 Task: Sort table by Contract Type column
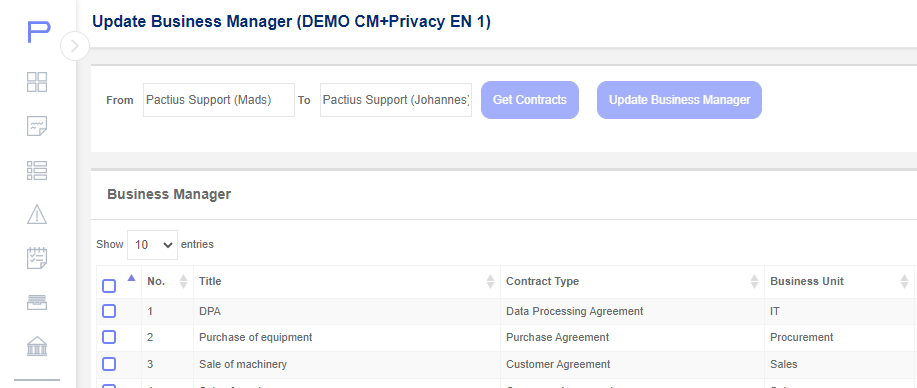[632, 281]
